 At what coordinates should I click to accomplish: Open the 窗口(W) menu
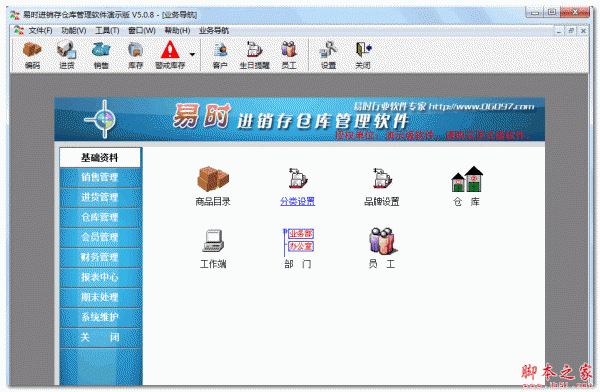coord(142,31)
